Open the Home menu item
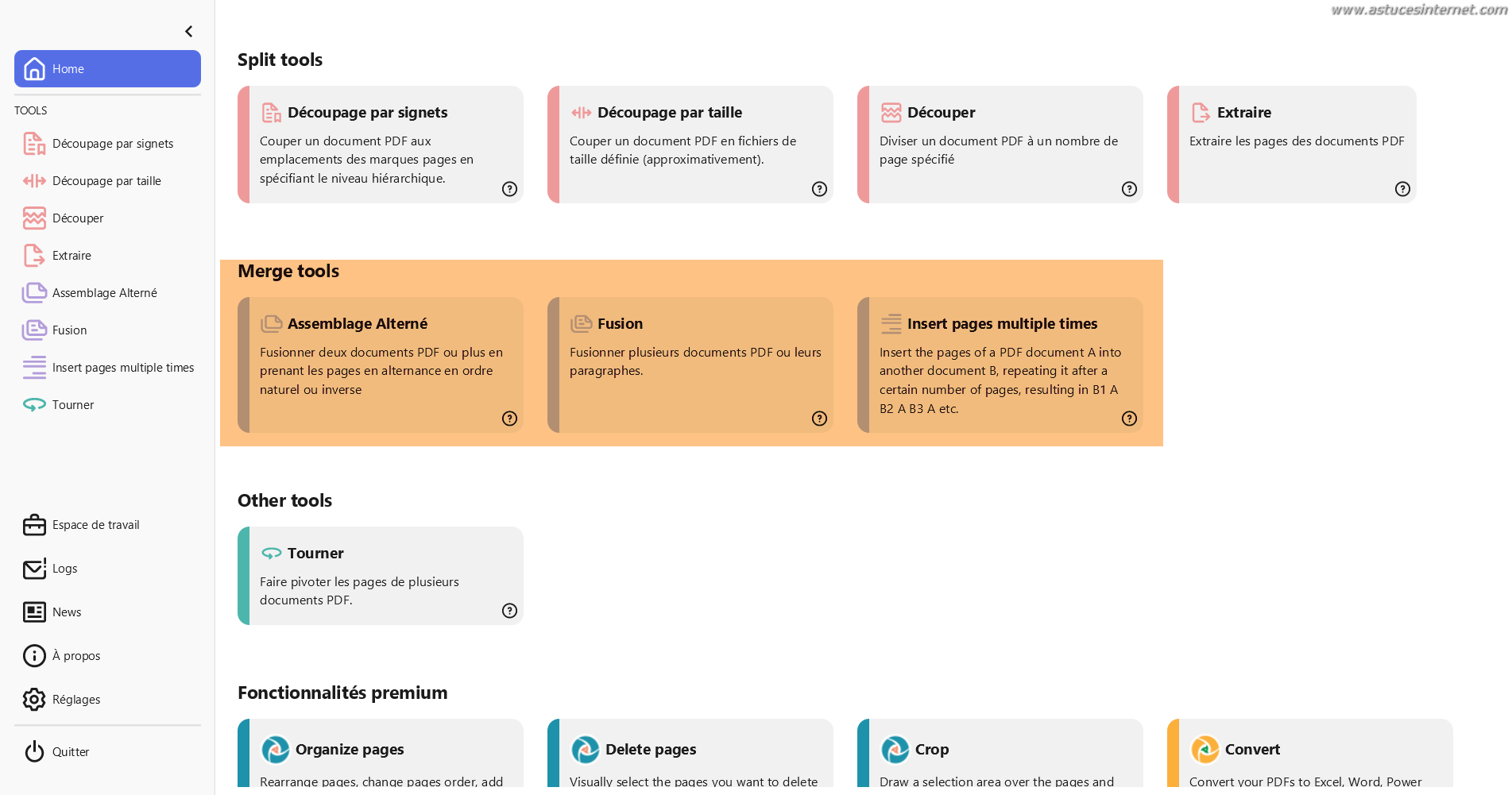 (107, 69)
